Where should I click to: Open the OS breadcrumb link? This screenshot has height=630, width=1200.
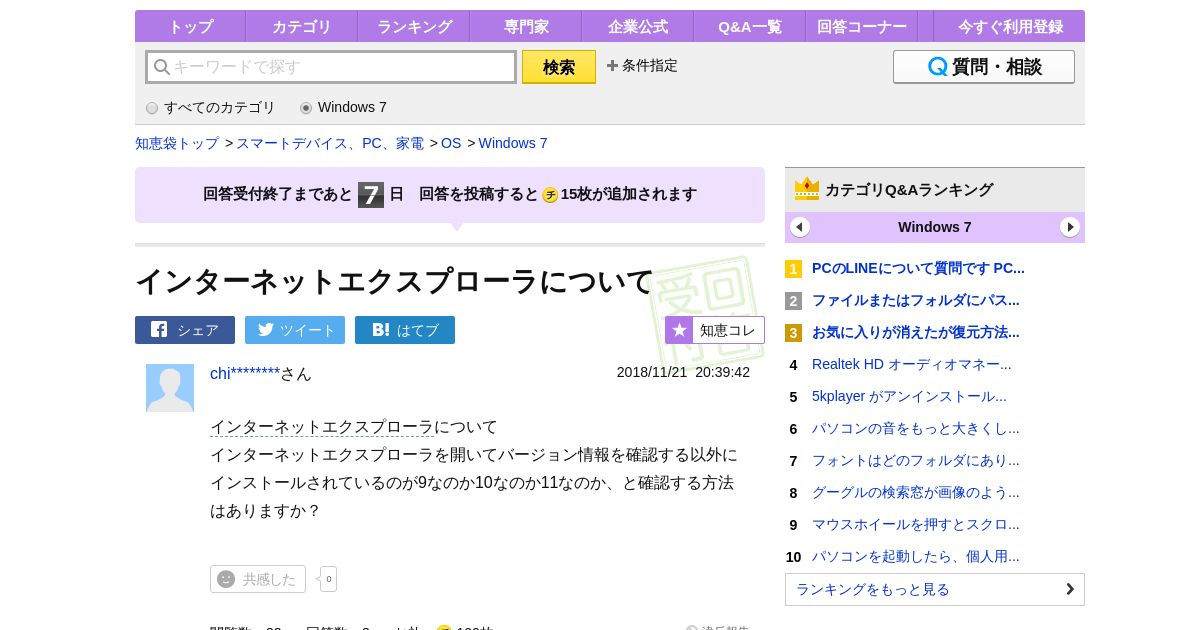(x=451, y=143)
